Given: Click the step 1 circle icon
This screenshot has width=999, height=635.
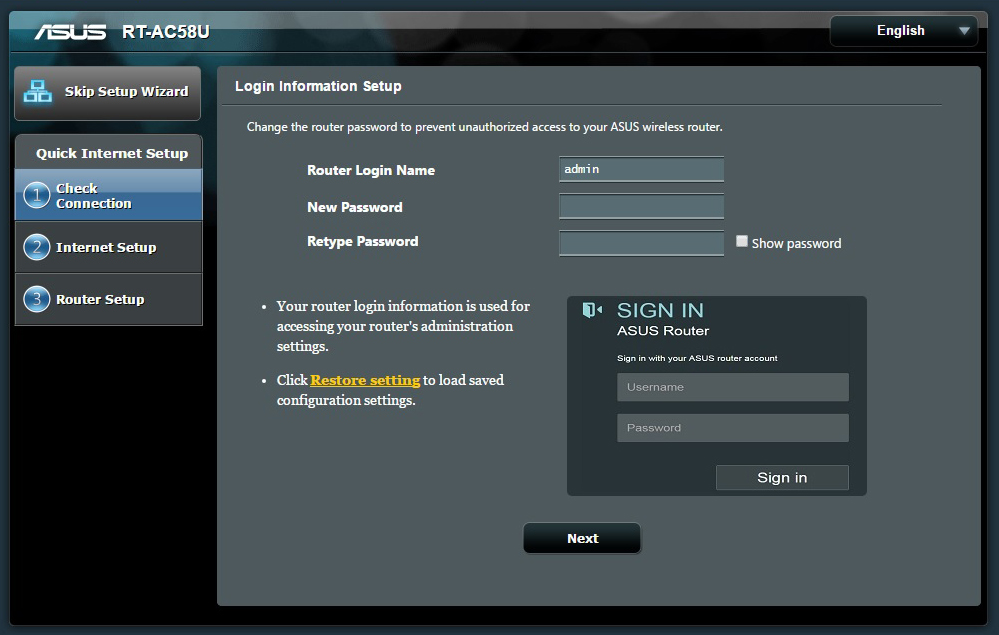Looking at the screenshot, I should [x=37, y=195].
